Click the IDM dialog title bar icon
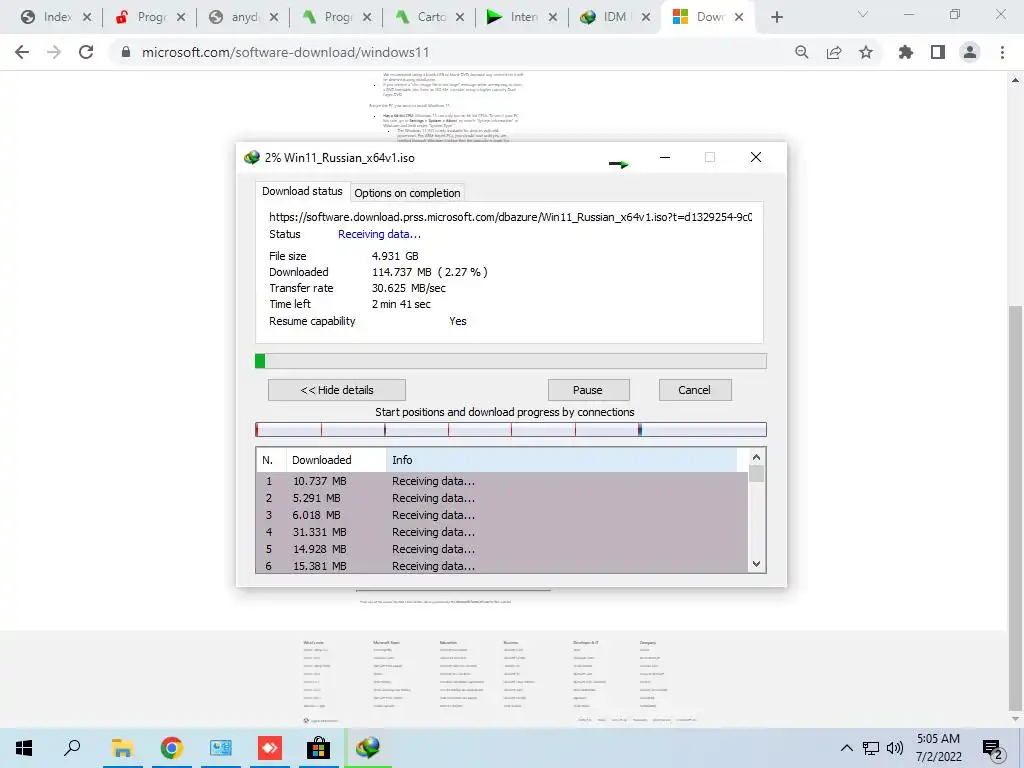 click(251, 157)
